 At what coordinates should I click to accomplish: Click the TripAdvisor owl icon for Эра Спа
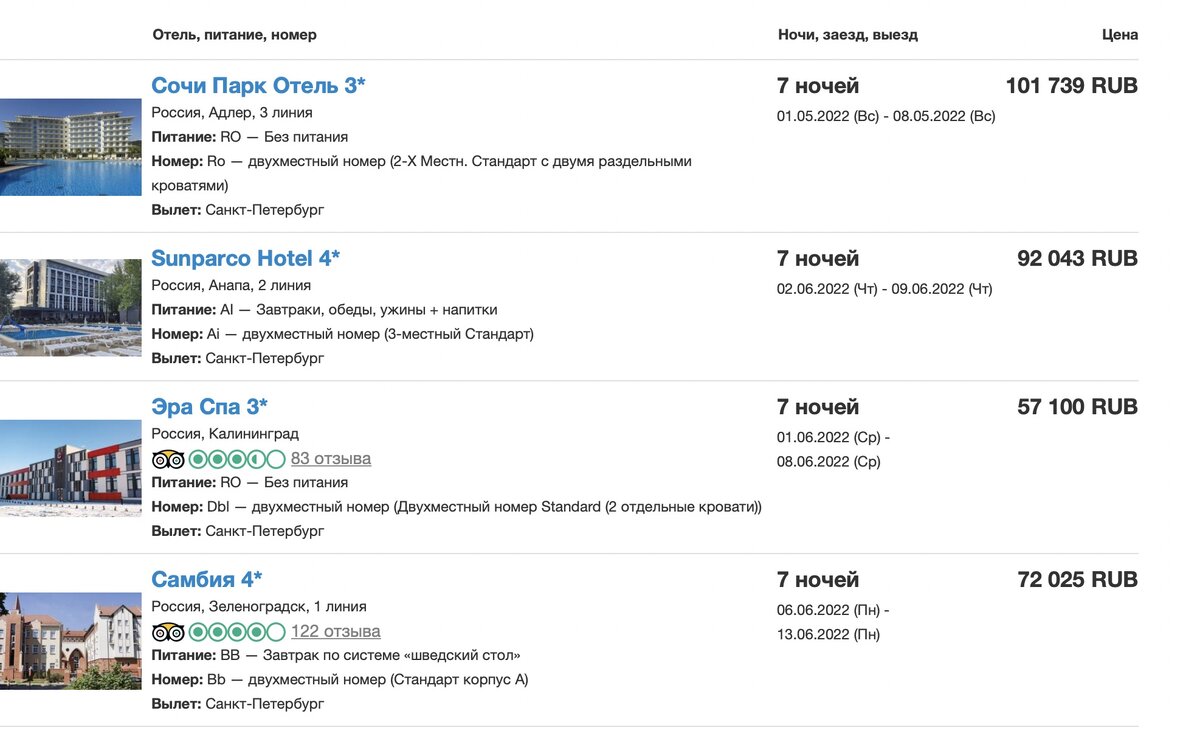(x=168, y=459)
